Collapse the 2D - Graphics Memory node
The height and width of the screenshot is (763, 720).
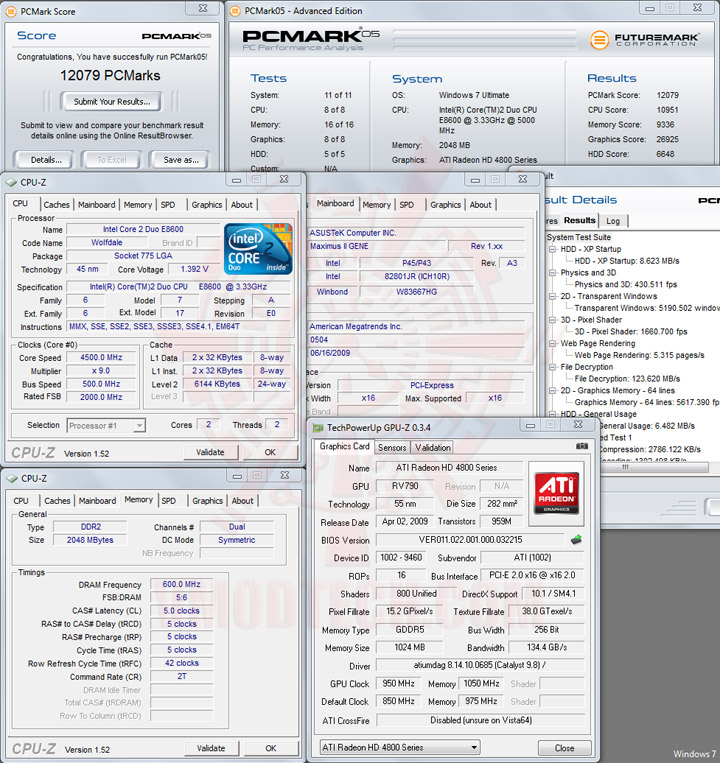(553, 391)
